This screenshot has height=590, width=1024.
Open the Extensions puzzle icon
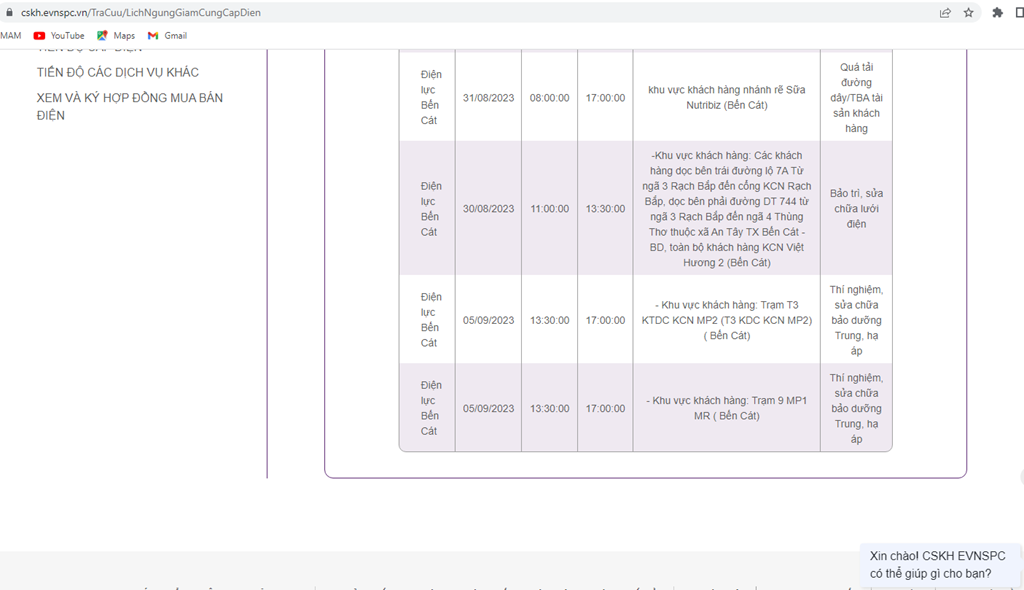tap(997, 12)
